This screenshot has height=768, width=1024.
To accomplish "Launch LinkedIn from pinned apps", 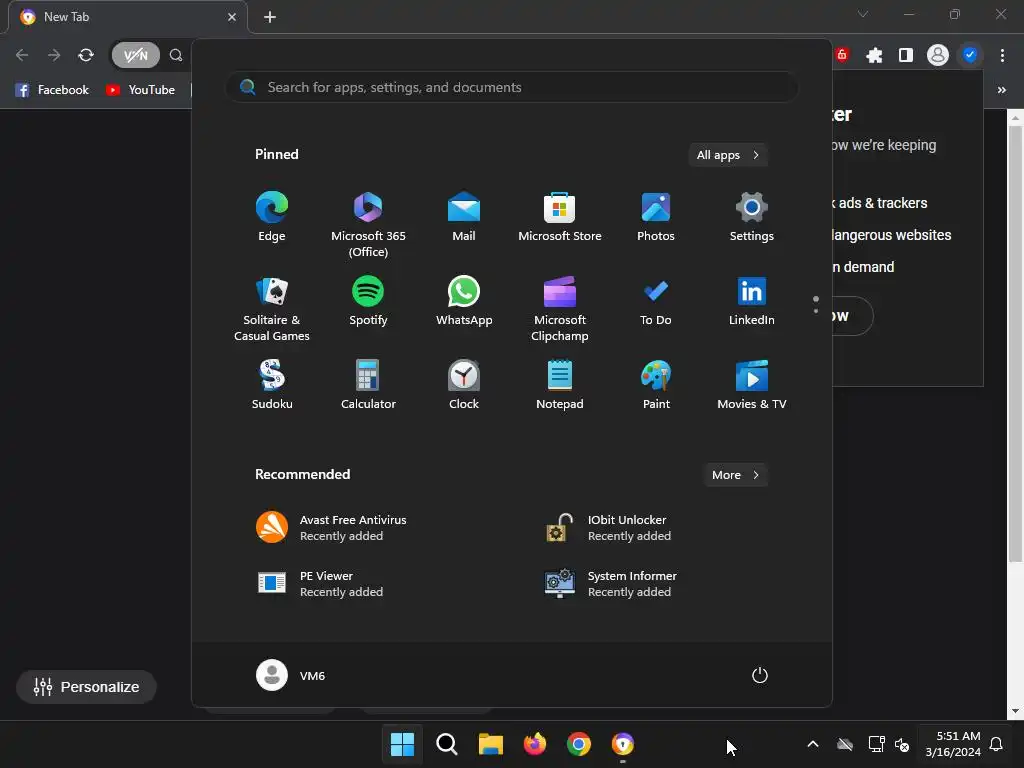I will [752, 302].
